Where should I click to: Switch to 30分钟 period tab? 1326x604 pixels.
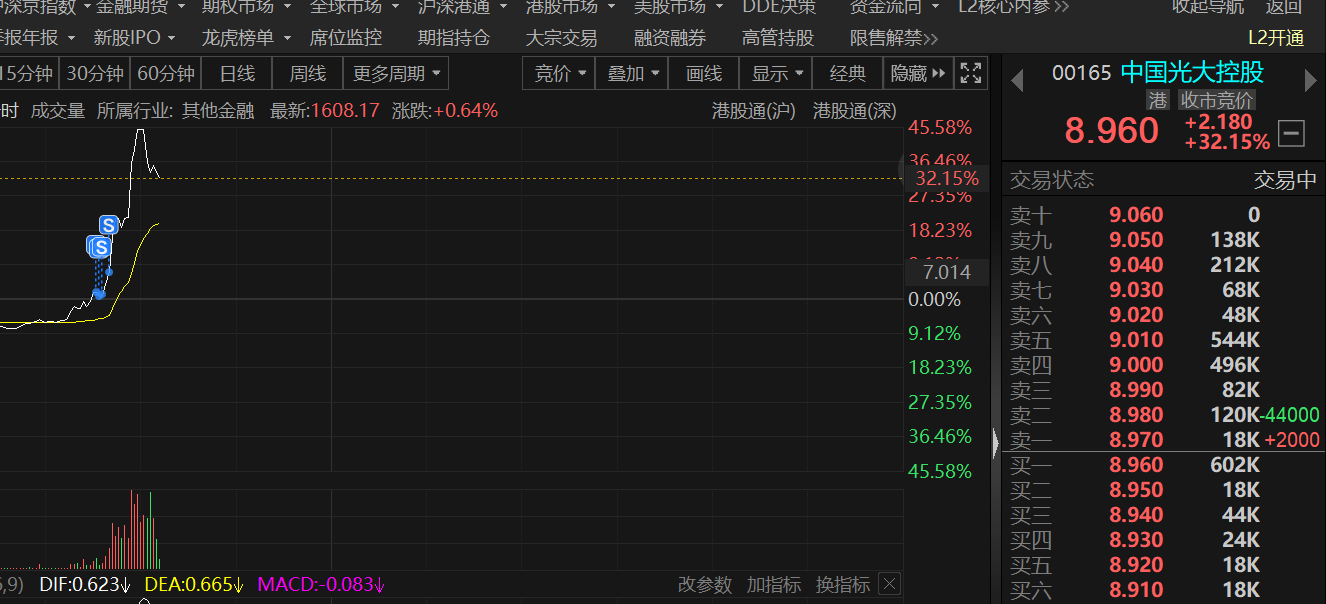[x=95, y=73]
